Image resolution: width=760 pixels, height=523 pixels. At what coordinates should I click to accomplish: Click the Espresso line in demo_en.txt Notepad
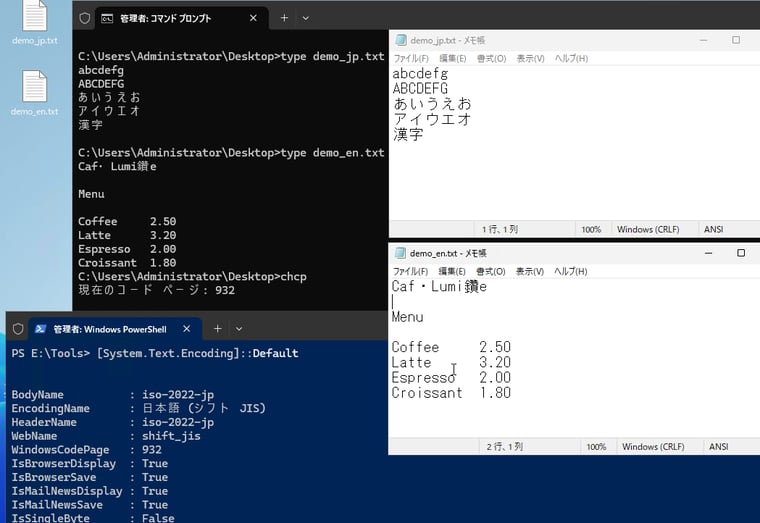pyautogui.click(x=451, y=378)
